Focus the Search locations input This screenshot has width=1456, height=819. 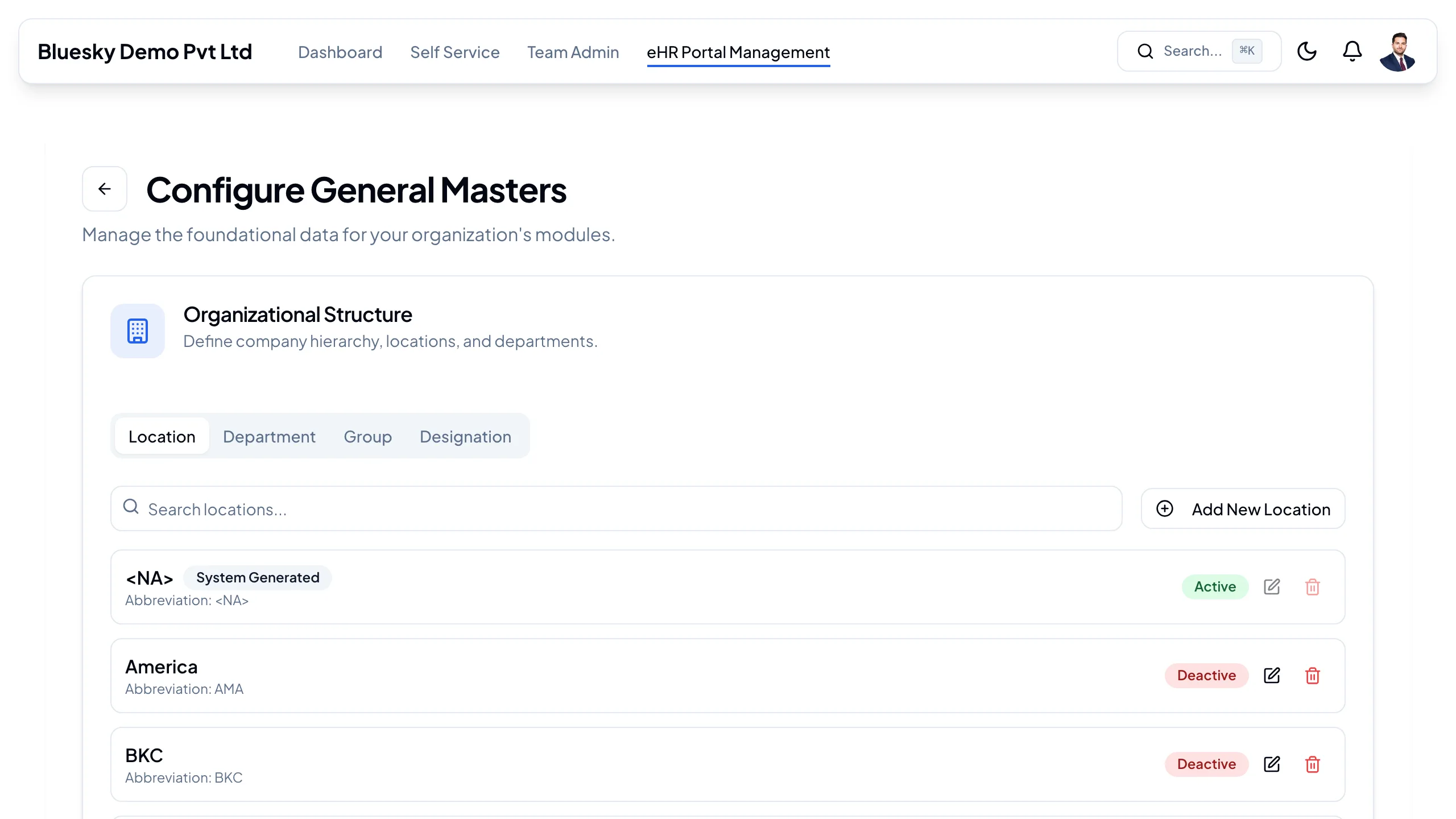click(x=617, y=508)
